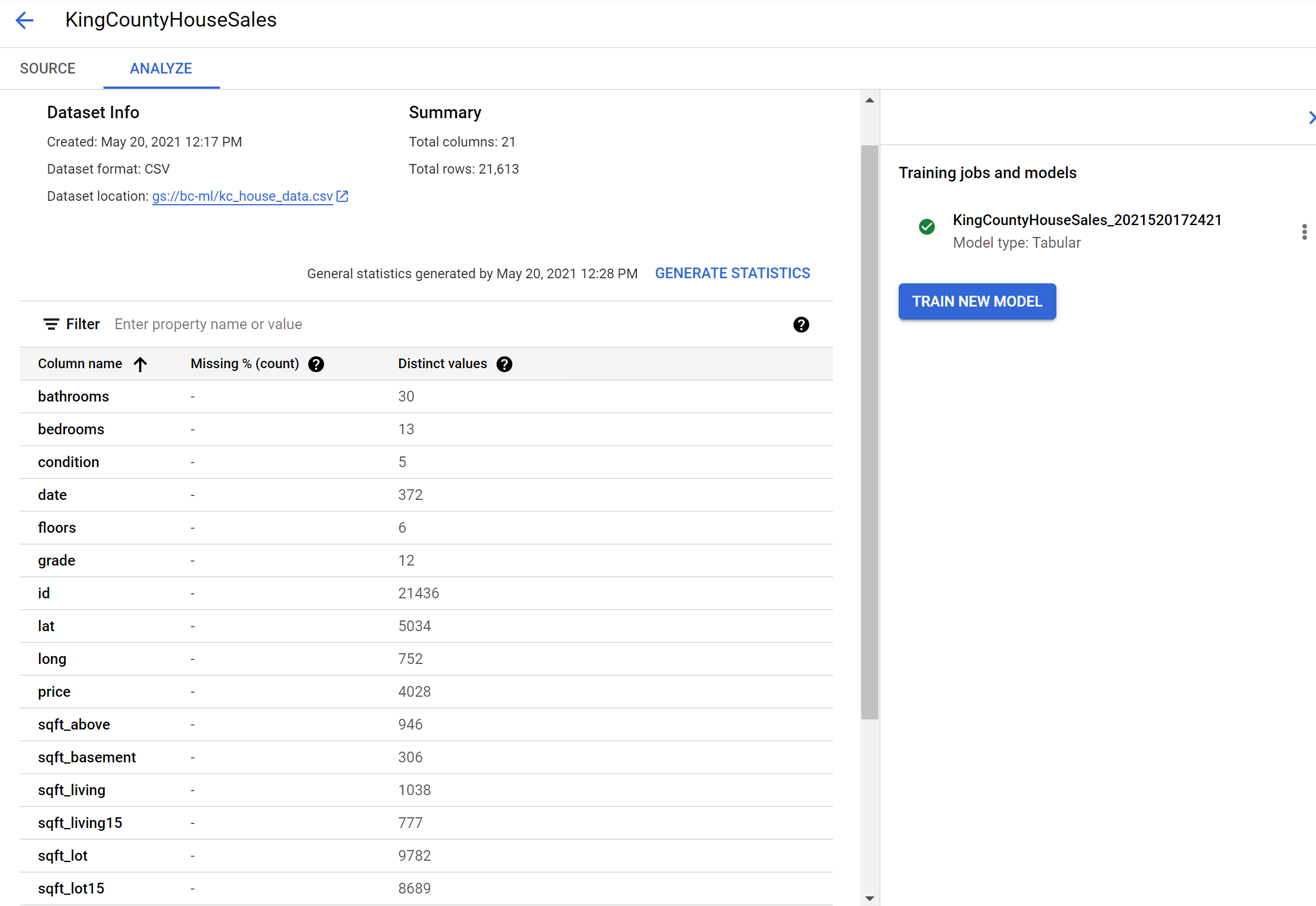This screenshot has width=1316, height=906.
Task: Click the KingCountyHouseSales page title
Action: (171, 20)
